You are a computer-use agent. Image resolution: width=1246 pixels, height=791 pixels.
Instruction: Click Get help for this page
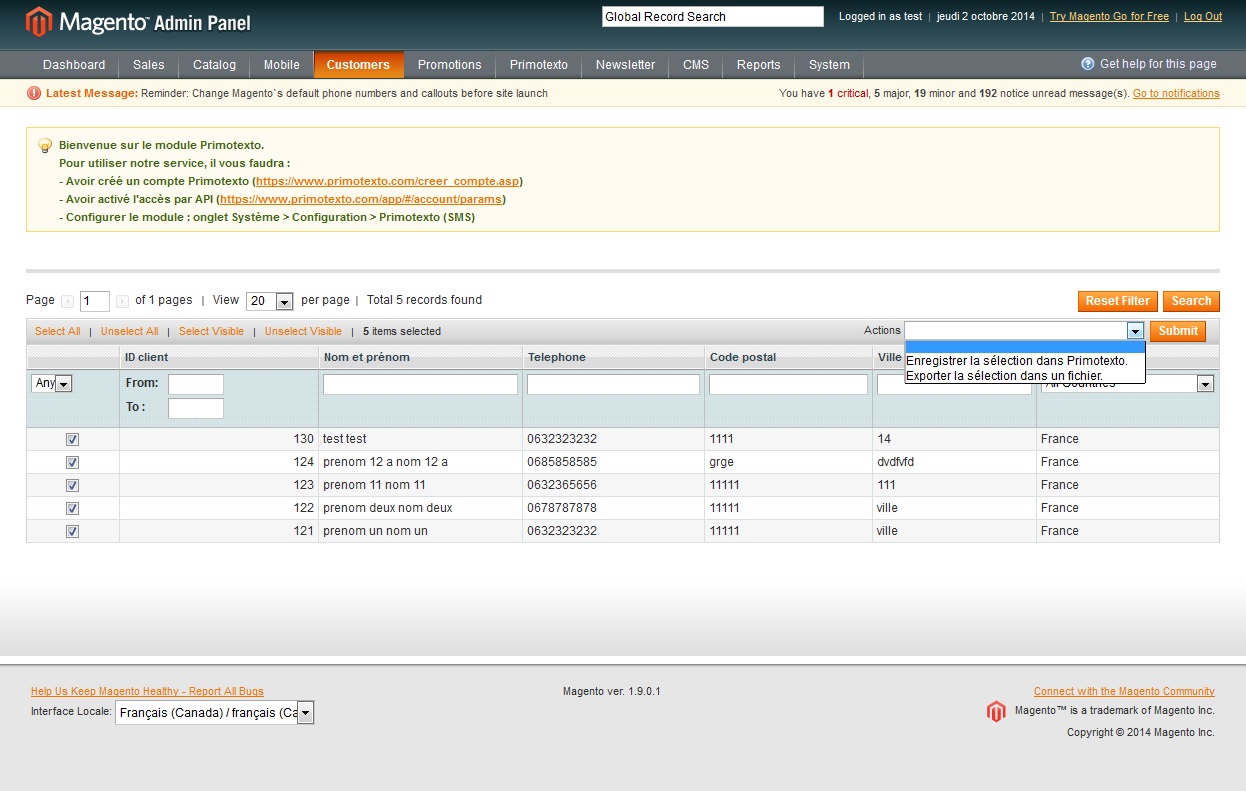[x=1158, y=64]
